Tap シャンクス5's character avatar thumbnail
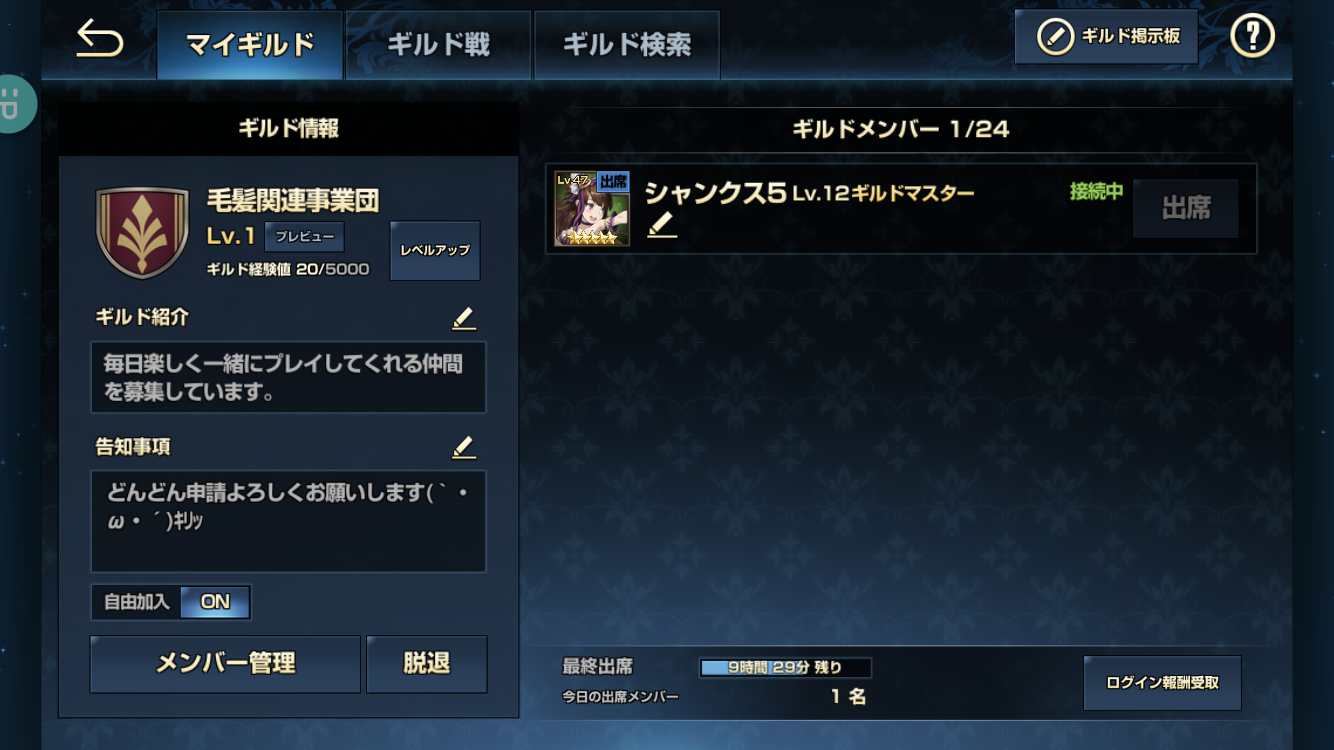1334x750 pixels. (x=592, y=209)
